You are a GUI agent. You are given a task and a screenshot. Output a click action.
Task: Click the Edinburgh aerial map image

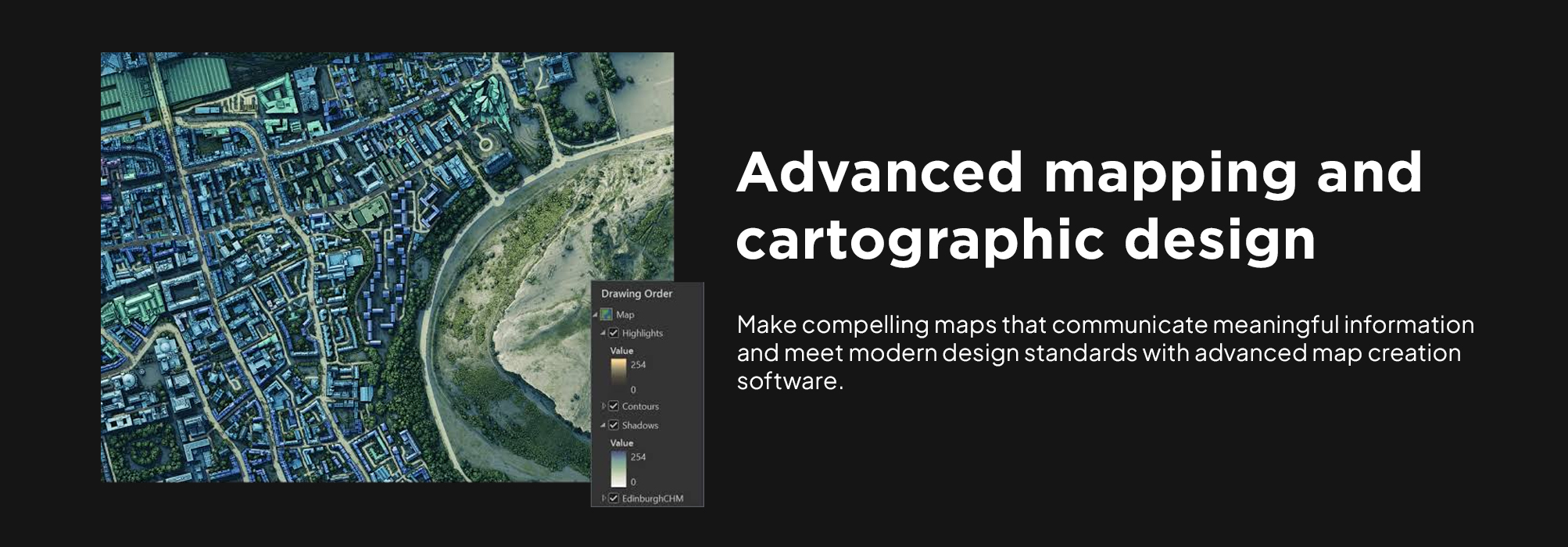(387, 266)
